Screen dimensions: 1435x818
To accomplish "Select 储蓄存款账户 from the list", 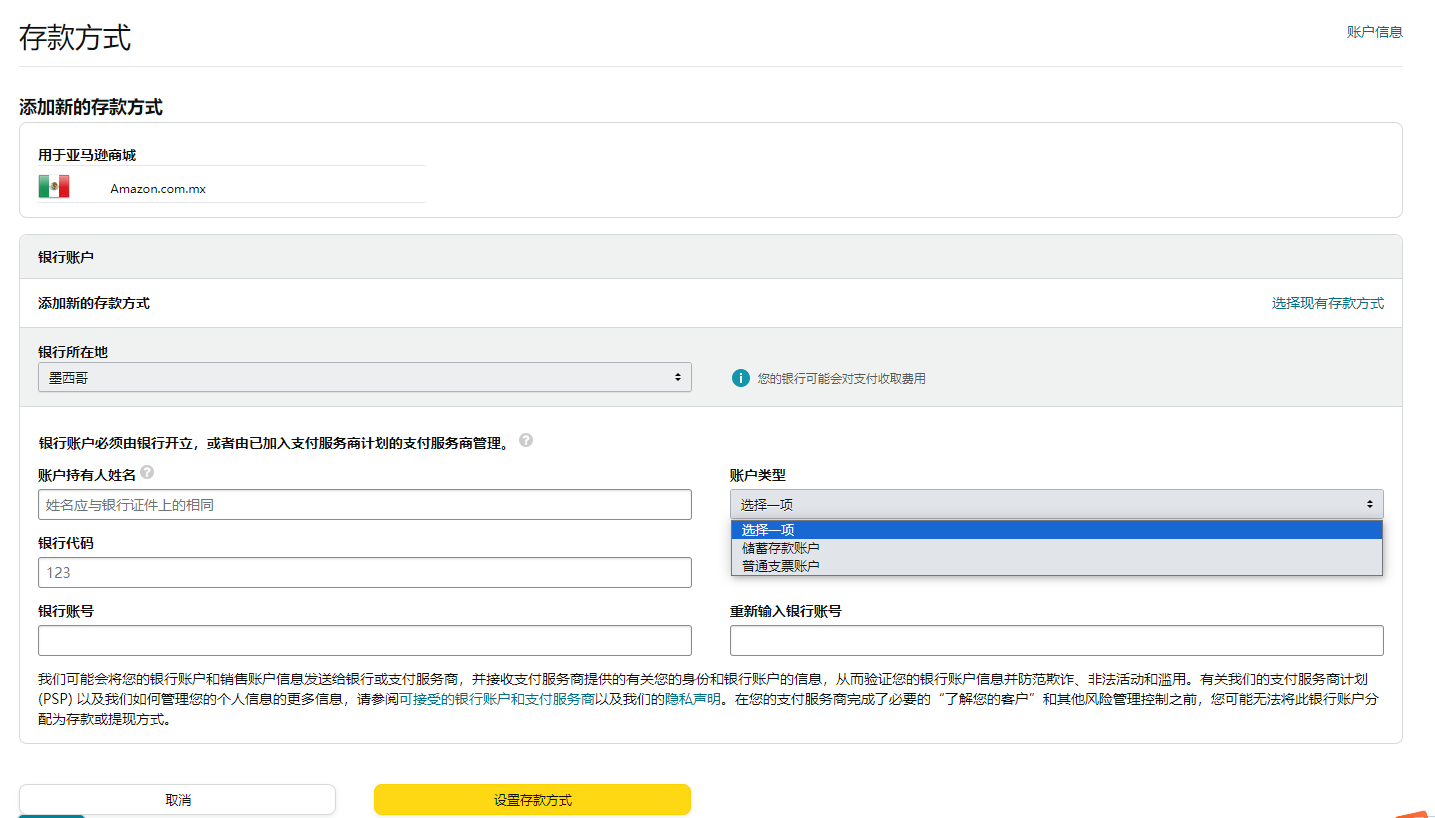I will [x=781, y=548].
